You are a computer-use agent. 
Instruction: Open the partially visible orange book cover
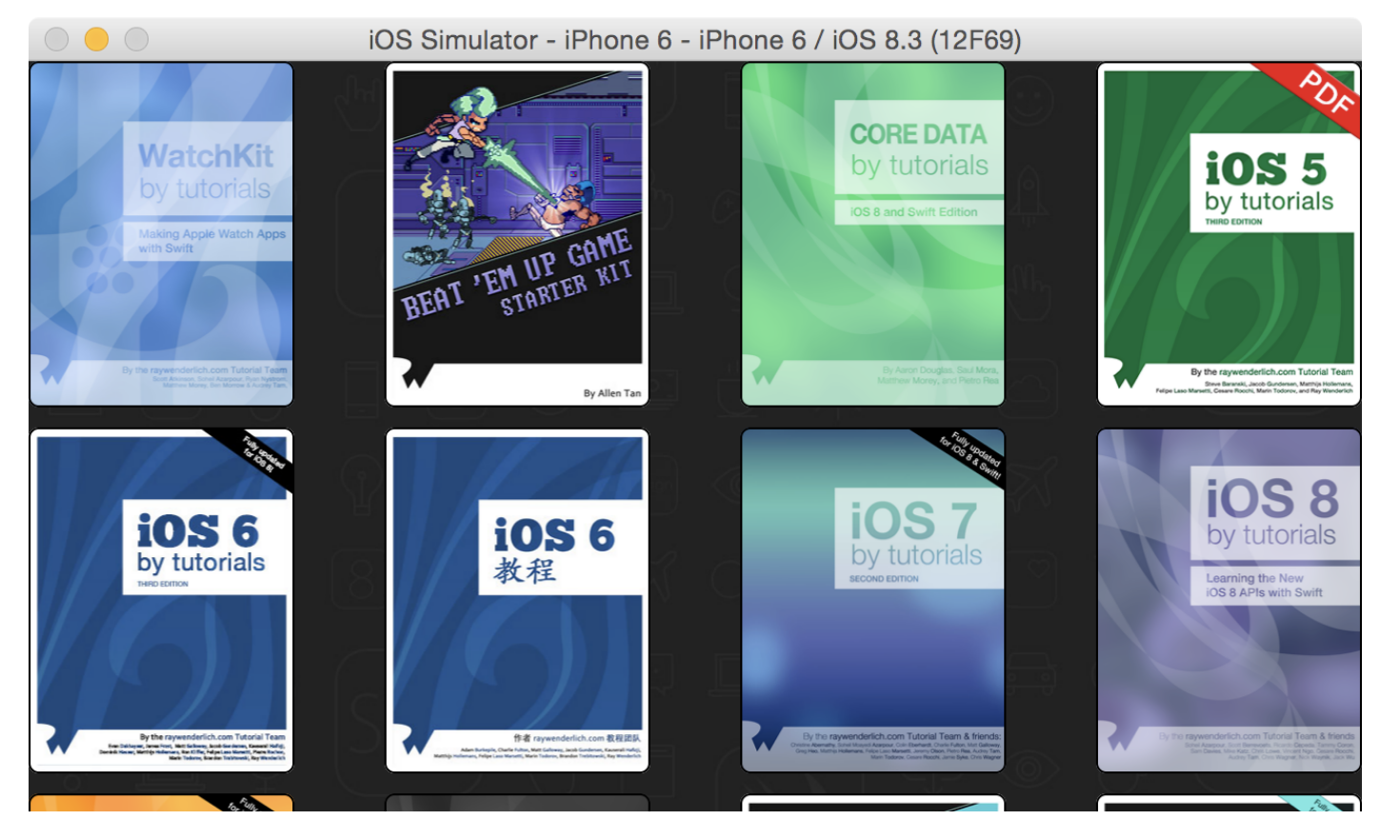[162, 803]
